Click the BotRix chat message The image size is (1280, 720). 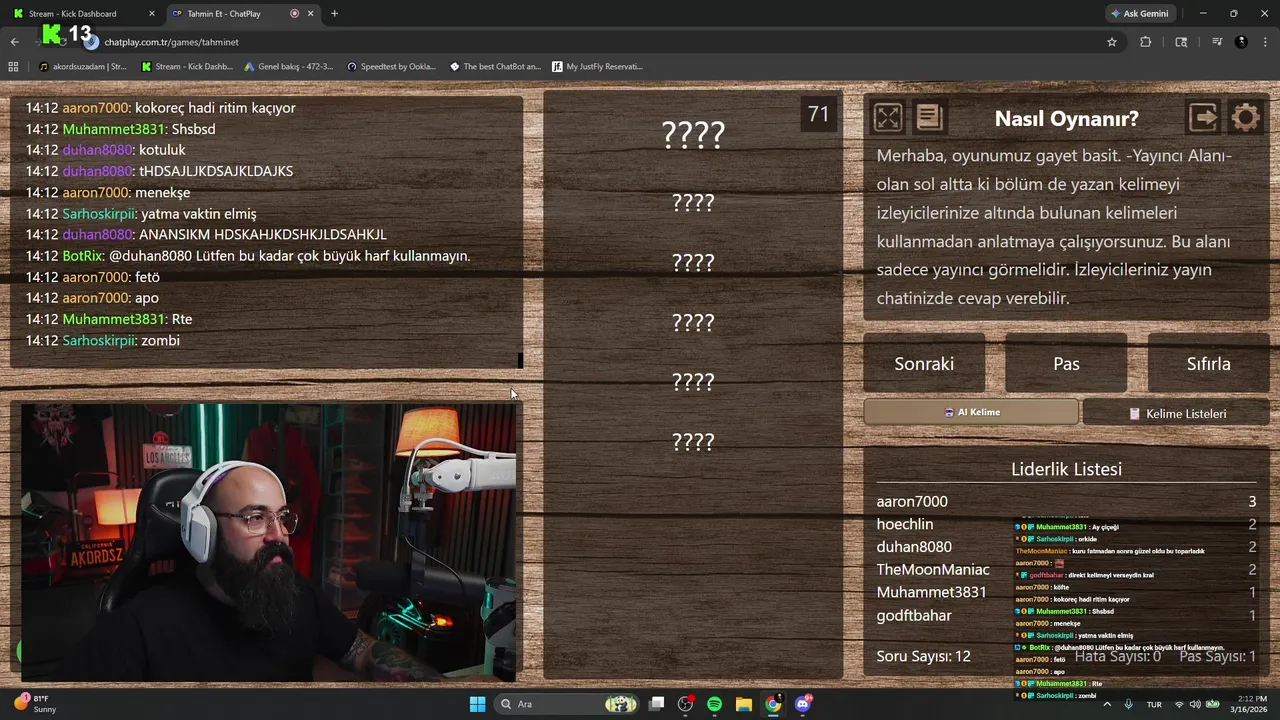(248, 256)
